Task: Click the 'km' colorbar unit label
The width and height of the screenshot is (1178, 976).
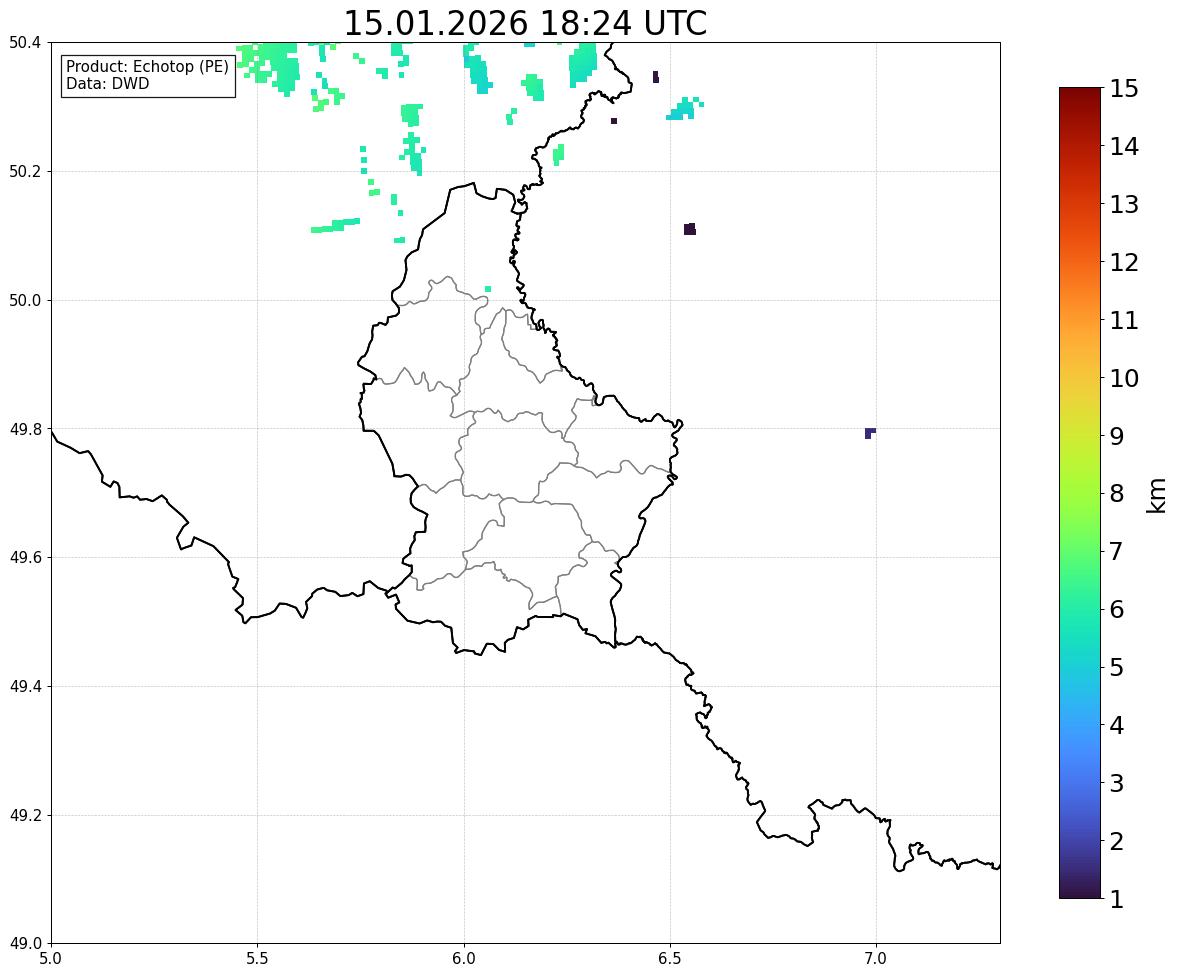Action: pos(1156,495)
